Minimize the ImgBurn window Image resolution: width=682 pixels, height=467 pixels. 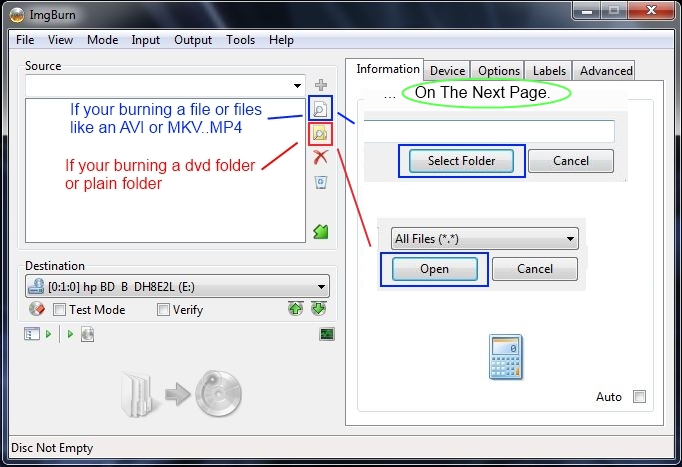(x=587, y=10)
